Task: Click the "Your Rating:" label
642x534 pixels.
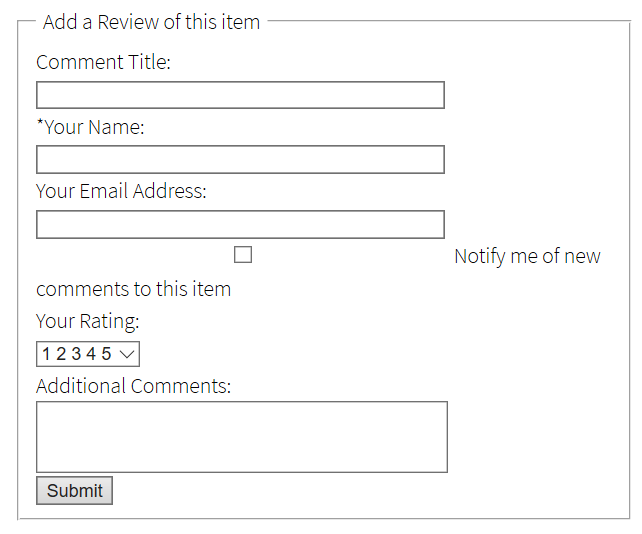Action: (x=87, y=321)
